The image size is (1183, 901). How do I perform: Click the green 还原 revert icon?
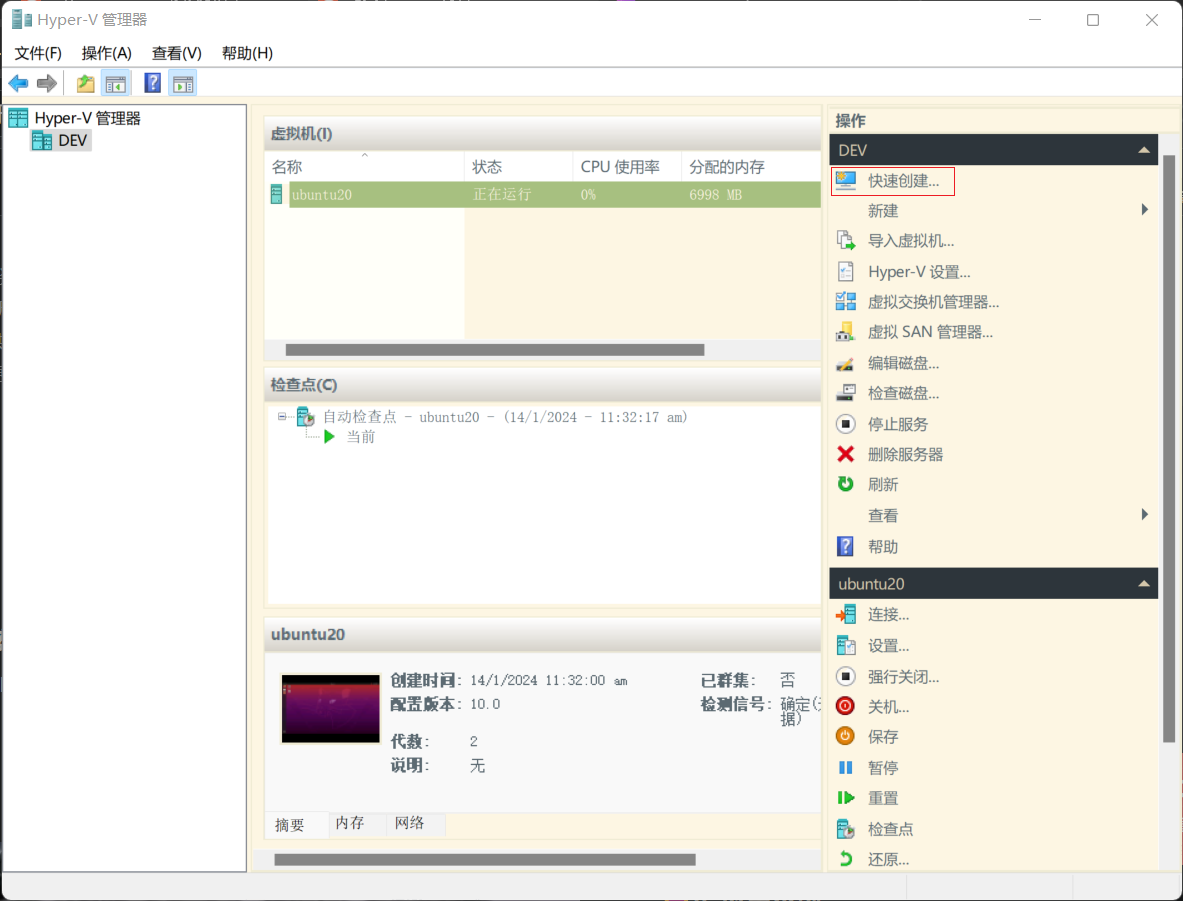point(846,859)
